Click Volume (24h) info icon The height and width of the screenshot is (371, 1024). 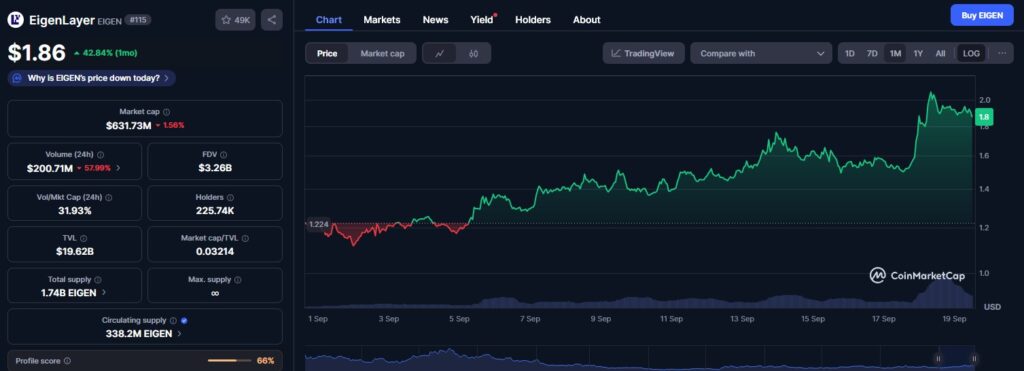101,155
